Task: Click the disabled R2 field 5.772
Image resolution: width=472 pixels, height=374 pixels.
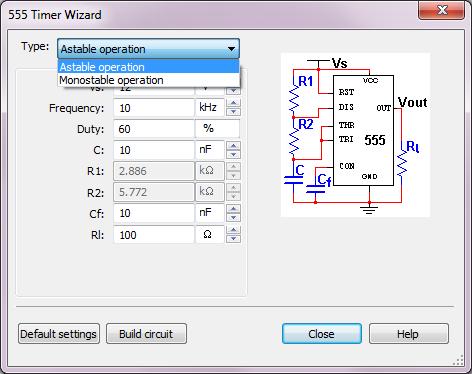Action: pyautogui.click(x=154, y=192)
